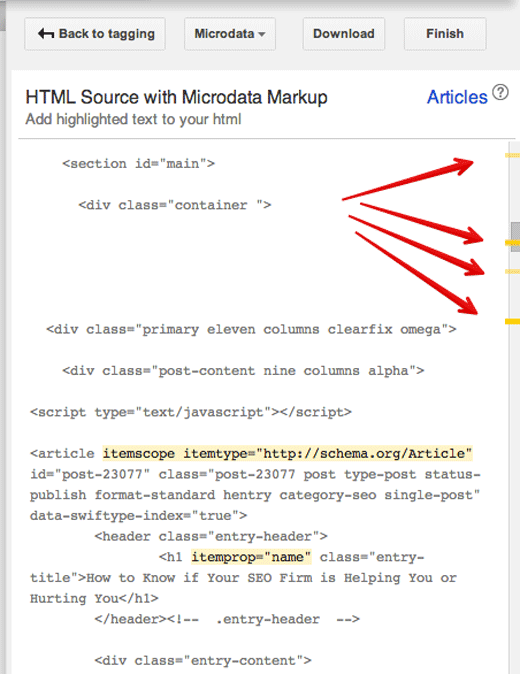Jump to the lowest yellow scrollbar marker
Image resolution: width=520 pixels, height=674 pixels.
click(x=512, y=322)
